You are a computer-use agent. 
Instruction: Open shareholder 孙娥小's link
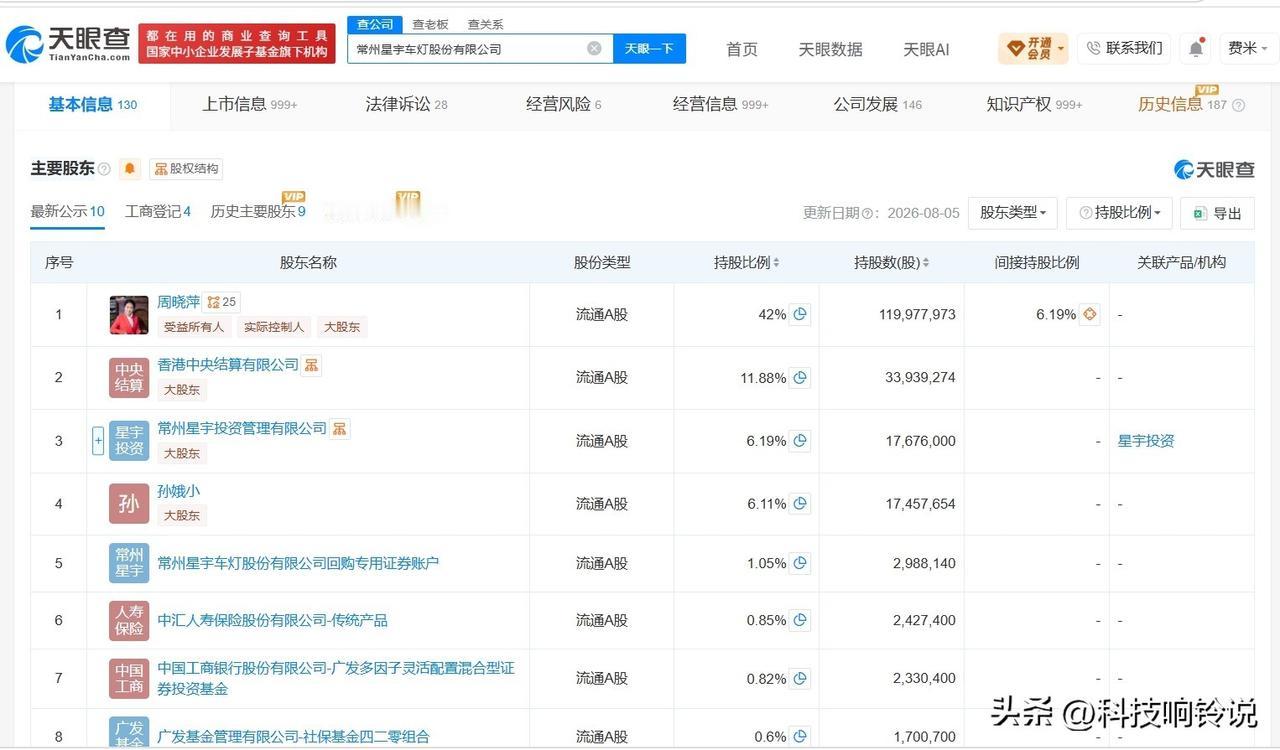(178, 491)
